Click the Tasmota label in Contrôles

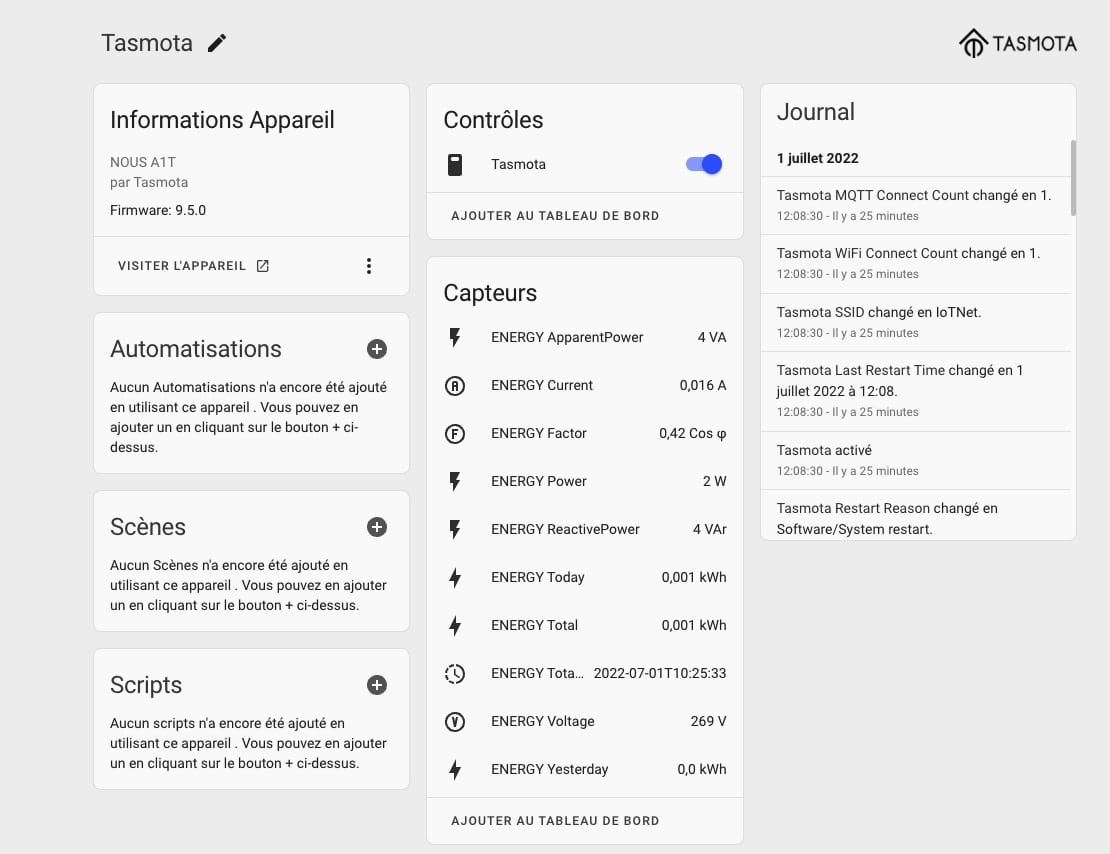(x=518, y=164)
